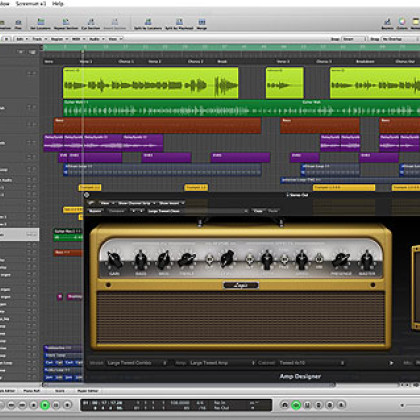The image size is (420, 420).
Task: Open the Cabinet dropdown
Action: coord(311,363)
